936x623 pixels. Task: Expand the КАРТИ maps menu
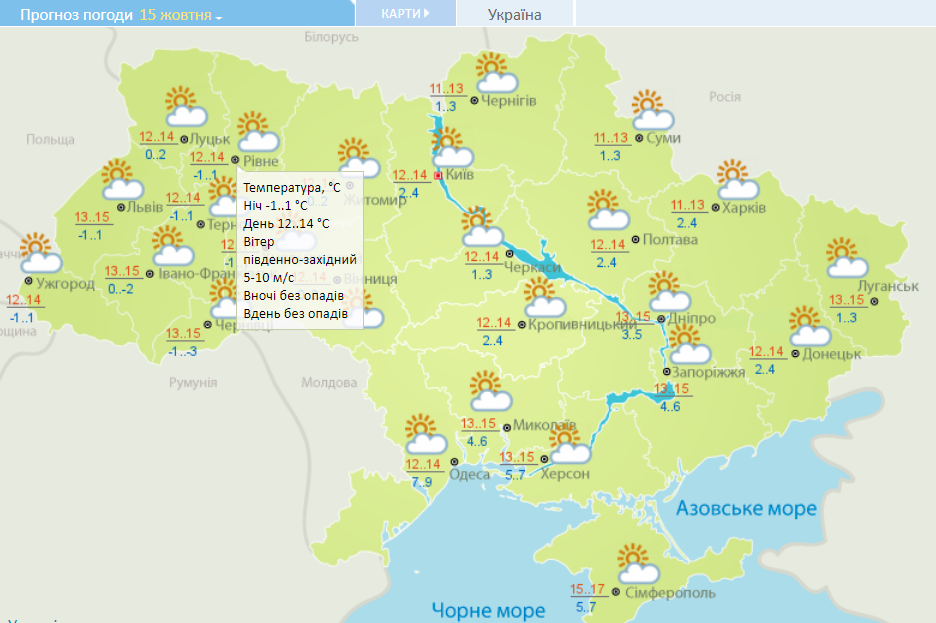click(x=405, y=14)
